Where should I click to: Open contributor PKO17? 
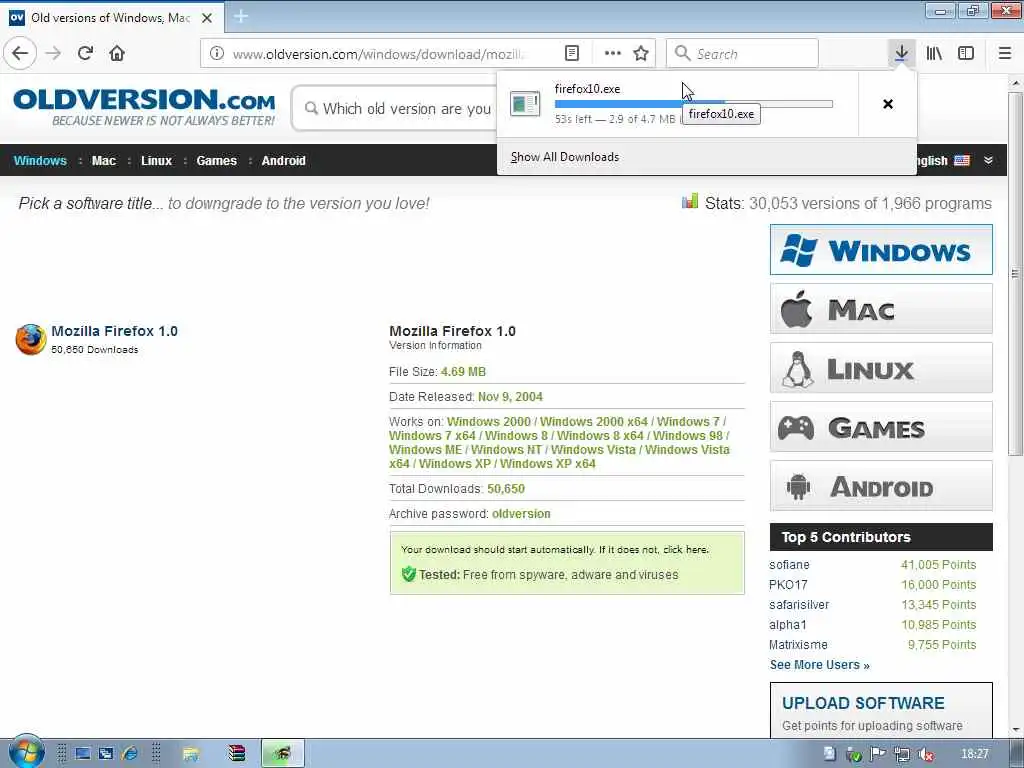788,585
